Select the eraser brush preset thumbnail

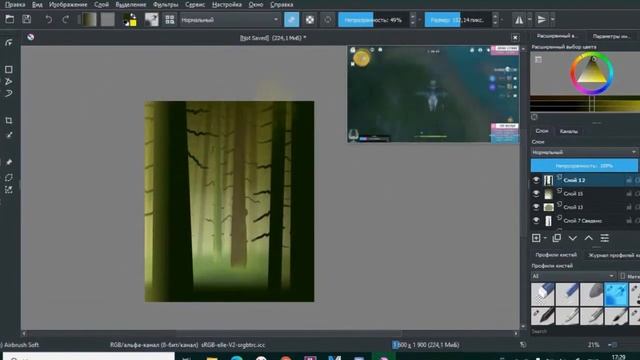542,294
